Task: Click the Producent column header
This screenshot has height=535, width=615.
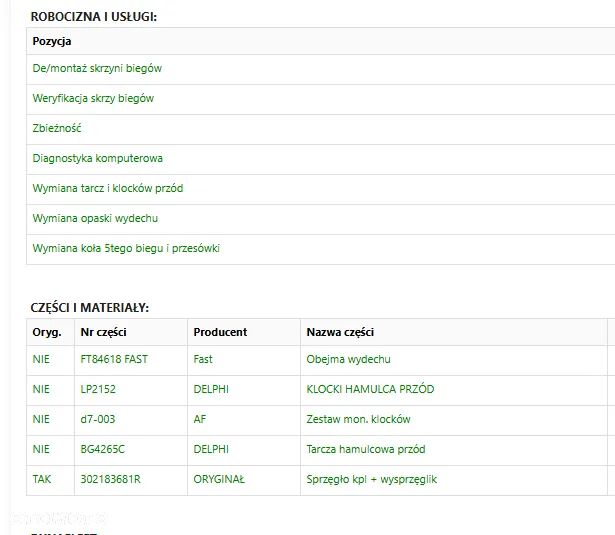Action: 220,332
